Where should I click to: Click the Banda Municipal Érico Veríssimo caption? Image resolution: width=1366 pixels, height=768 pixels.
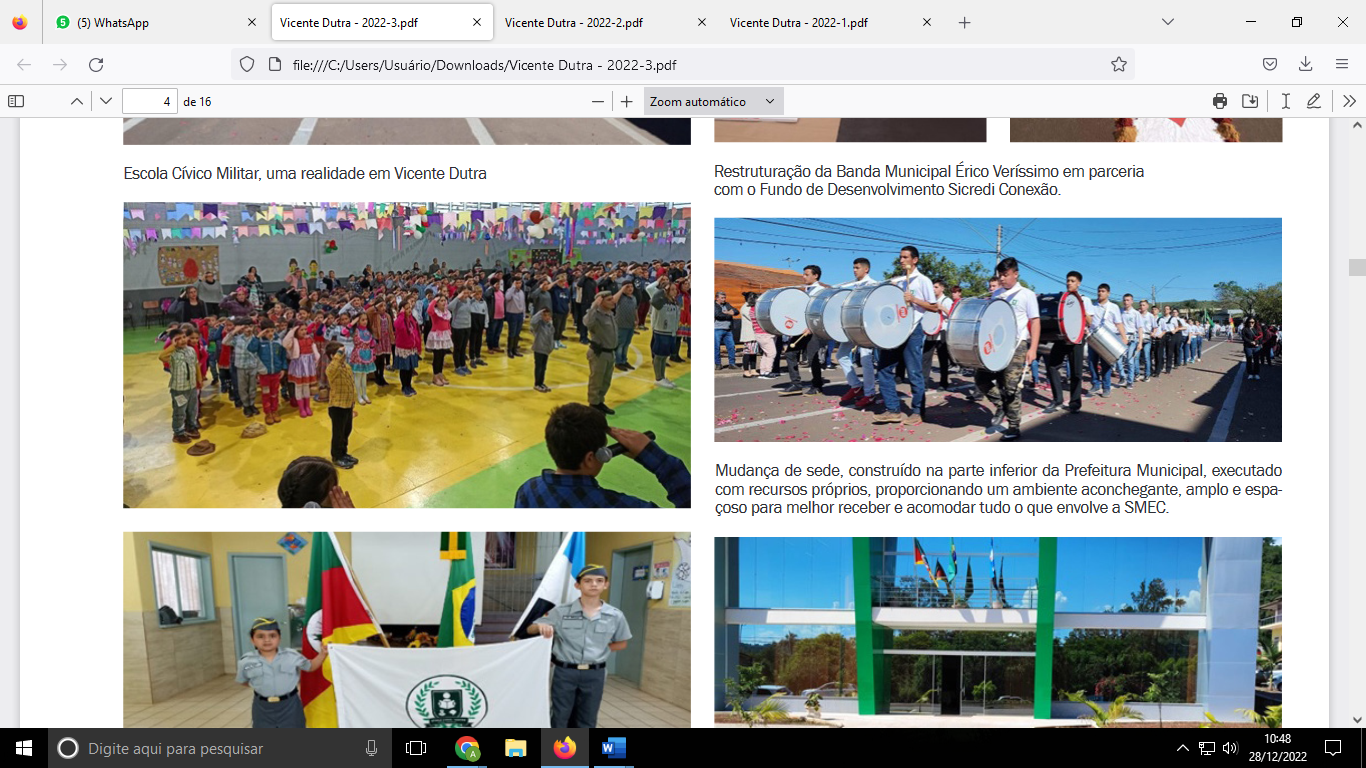pos(929,181)
